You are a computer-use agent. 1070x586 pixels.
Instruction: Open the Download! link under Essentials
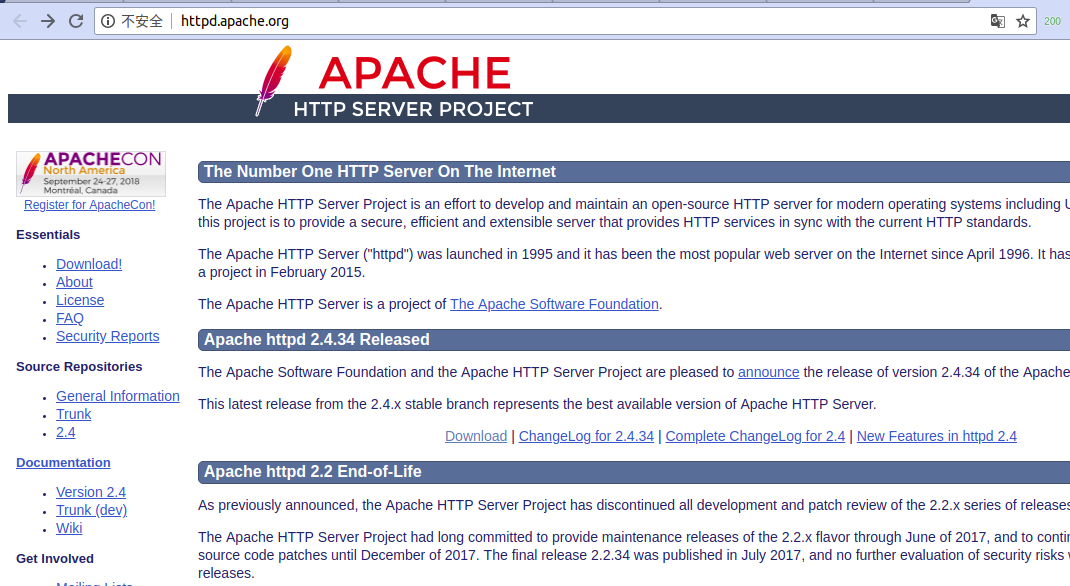89,264
